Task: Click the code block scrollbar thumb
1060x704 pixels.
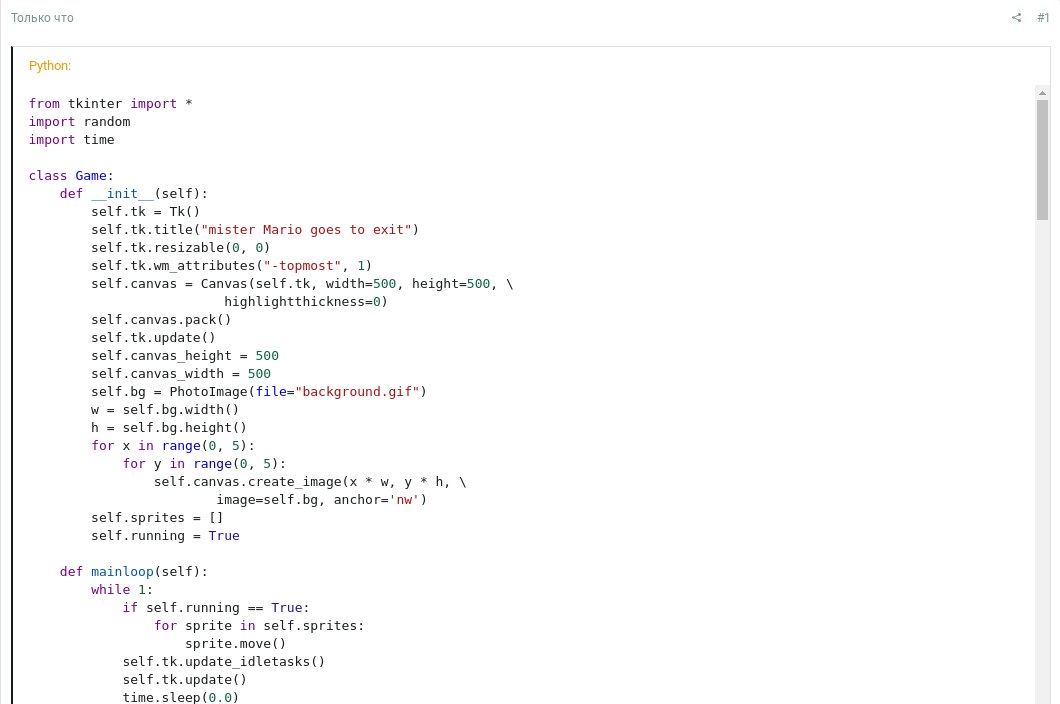Action: [1042, 160]
